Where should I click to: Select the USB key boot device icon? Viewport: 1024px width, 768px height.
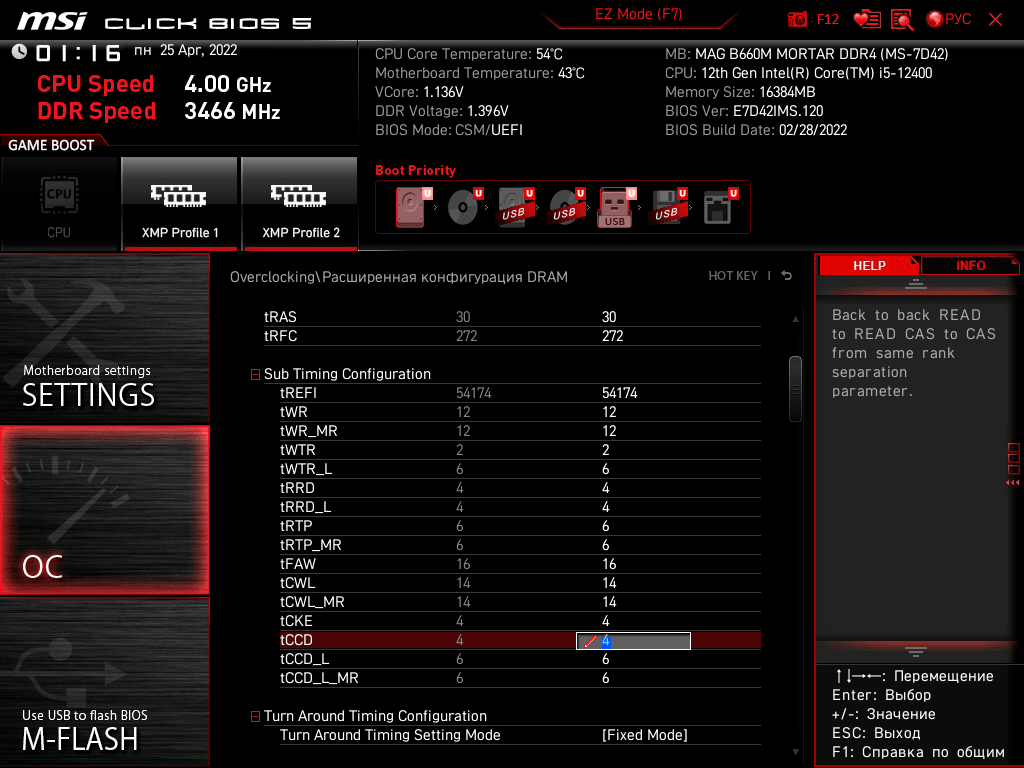pyautogui.click(x=616, y=208)
